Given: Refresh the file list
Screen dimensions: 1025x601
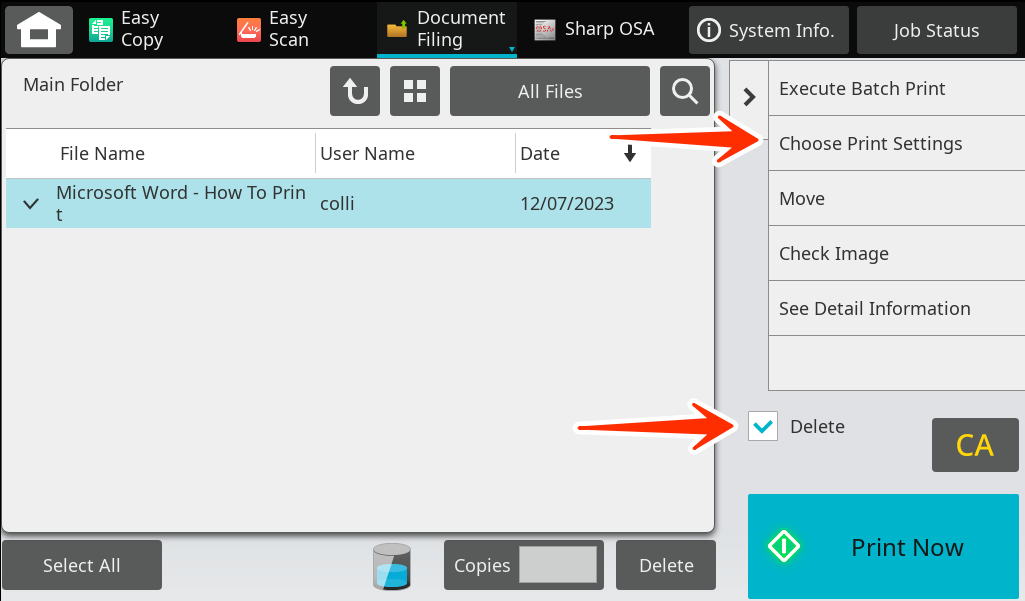Looking at the screenshot, I should click(x=354, y=91).
